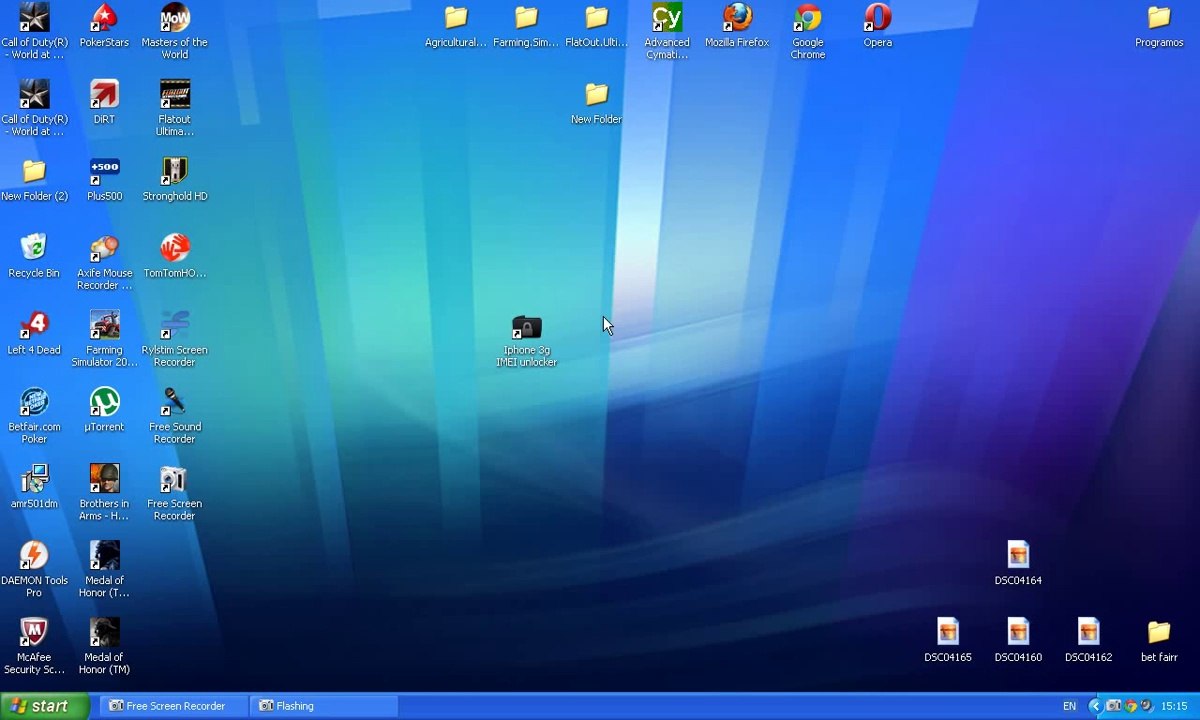This screenshot has width=1200, height=720.
Task: Open the Flatout Ultima shortcut with filmstrip icon
Action: click(174, 95)
